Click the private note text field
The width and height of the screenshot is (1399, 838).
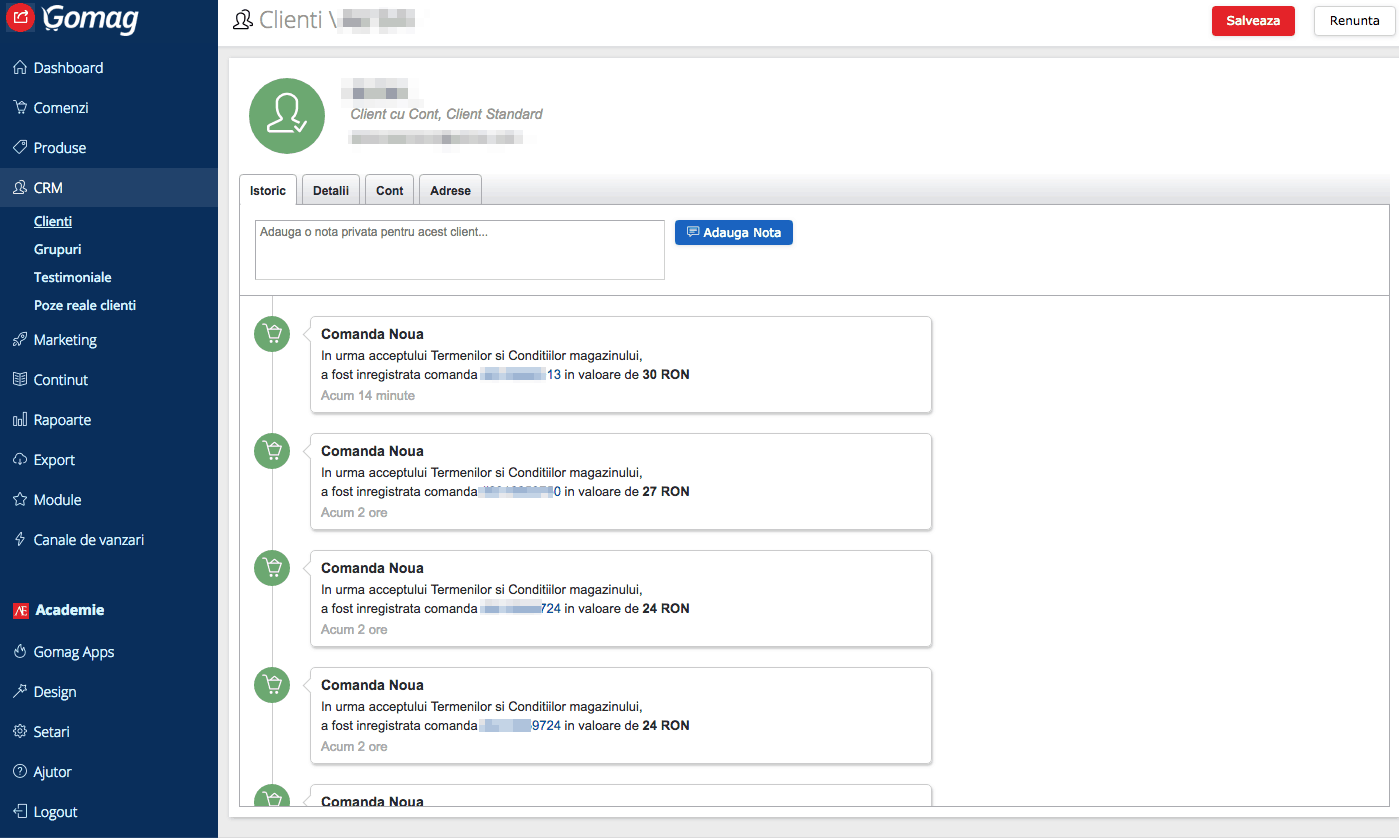459,249
